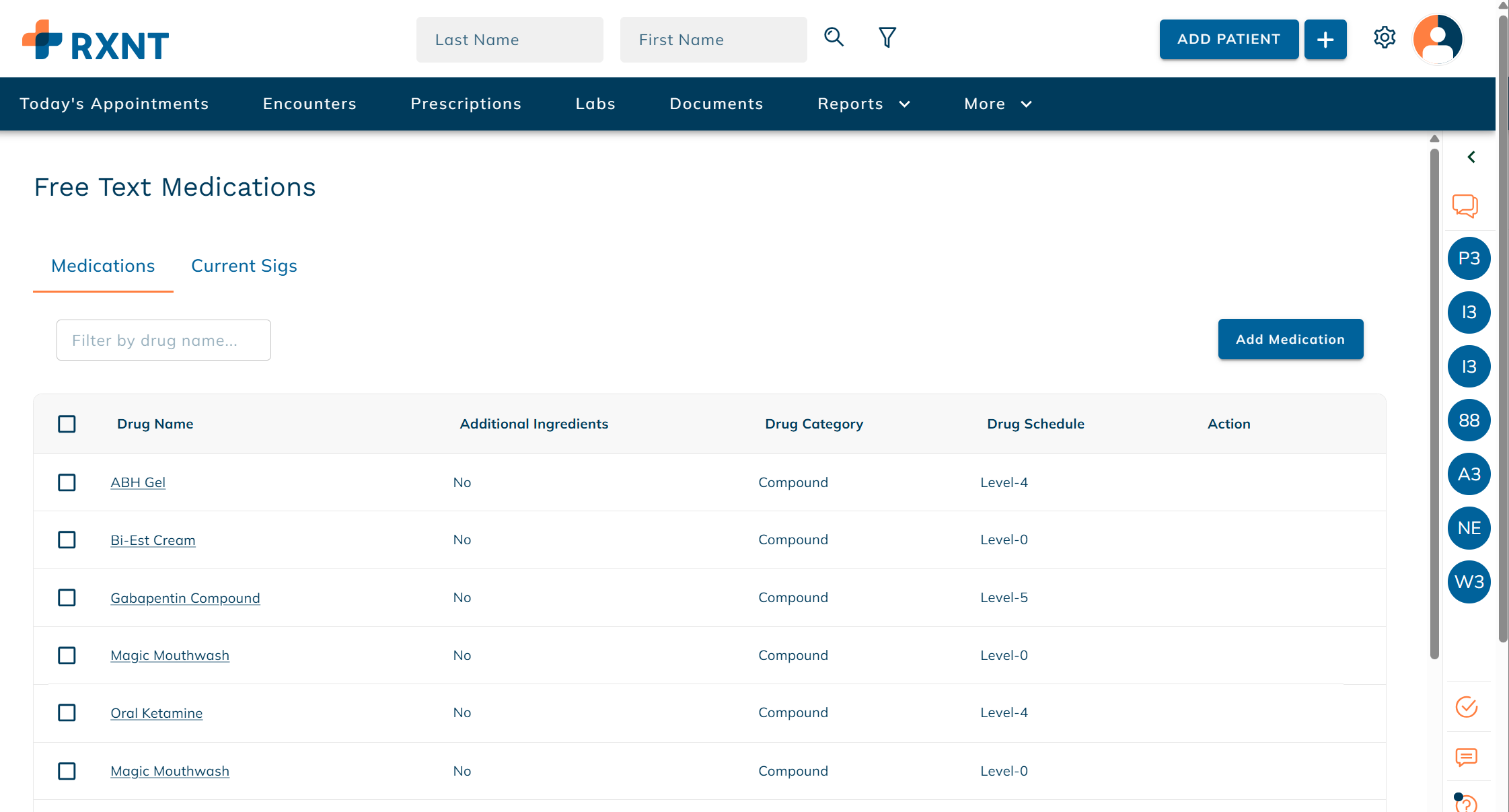Viewport: 1509px width, 812px height.
Task: Open the settings gear
Action: [1384, 38]
